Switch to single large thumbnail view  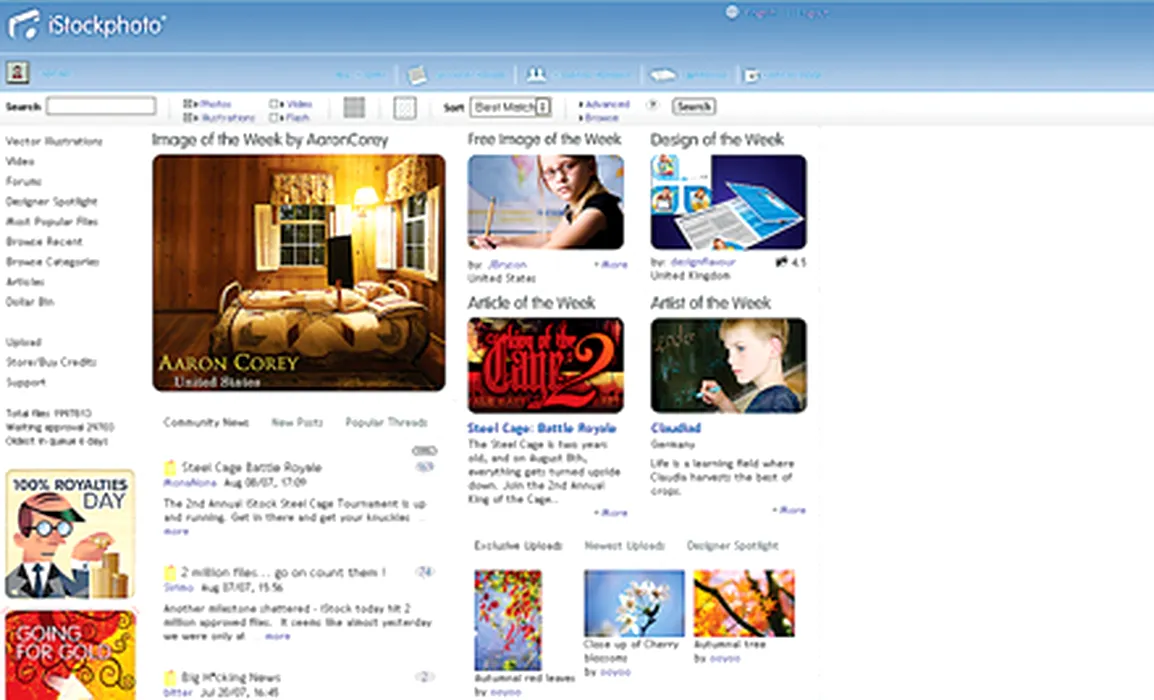(404, 107)
